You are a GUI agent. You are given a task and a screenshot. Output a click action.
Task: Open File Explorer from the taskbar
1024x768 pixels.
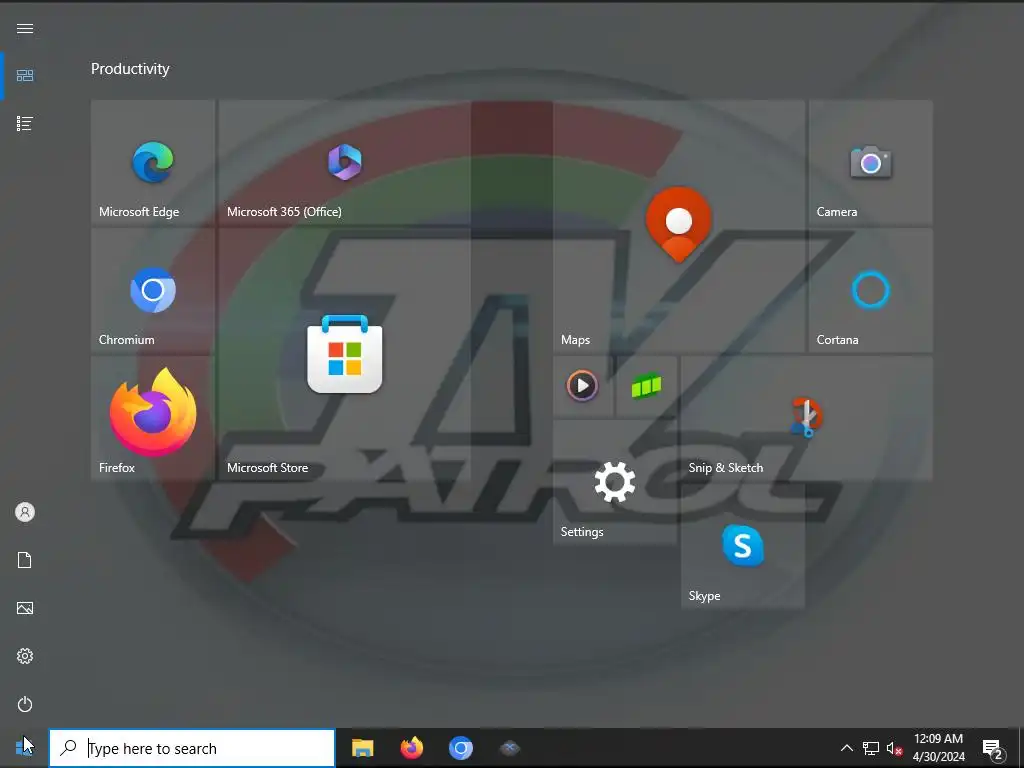362,748
